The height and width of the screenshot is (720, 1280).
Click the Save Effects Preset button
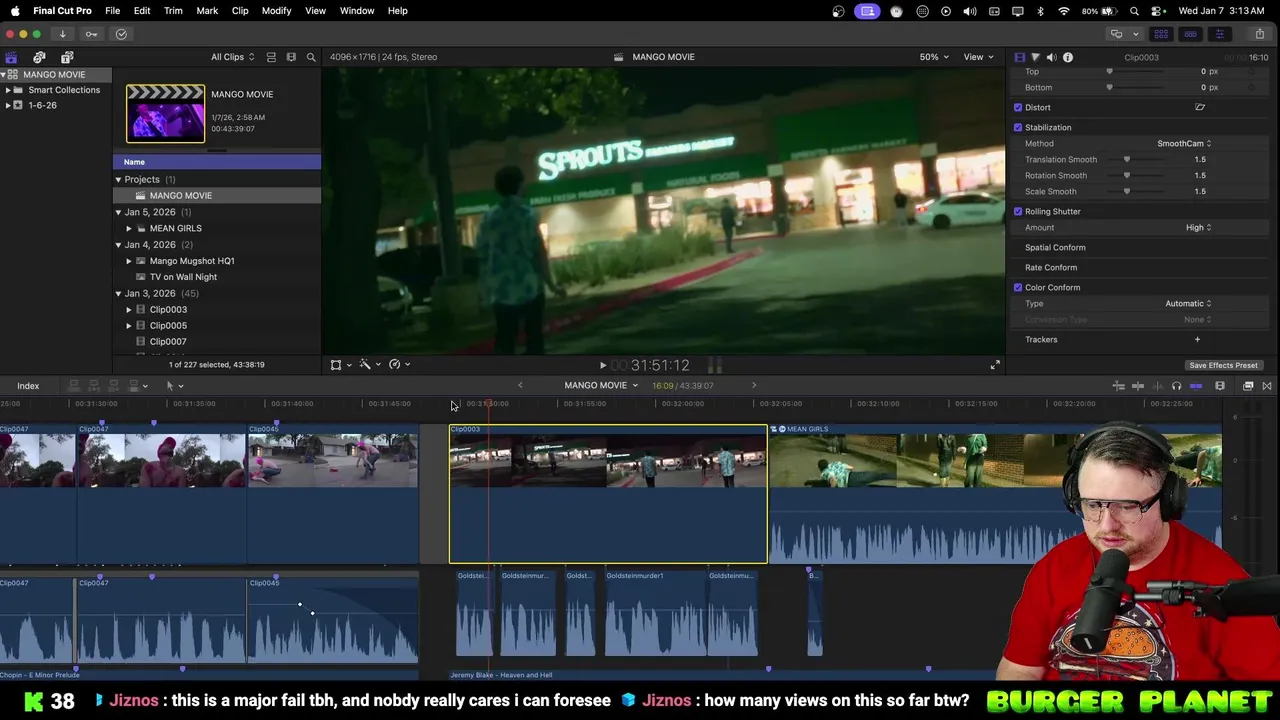(x=1223, y=366)
